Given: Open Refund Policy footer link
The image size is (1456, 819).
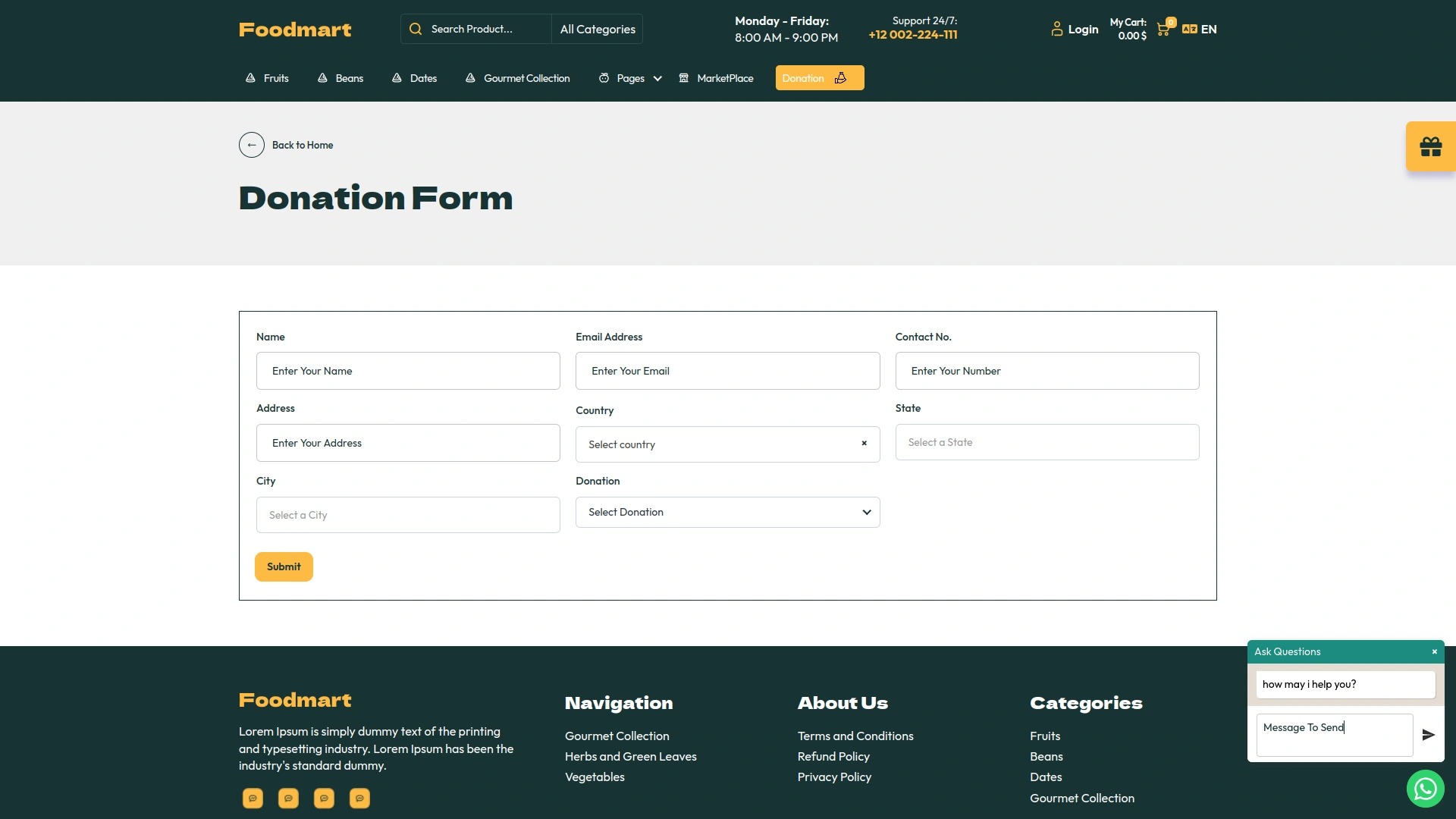Looking at the screenshot, I should click(833, 757).
